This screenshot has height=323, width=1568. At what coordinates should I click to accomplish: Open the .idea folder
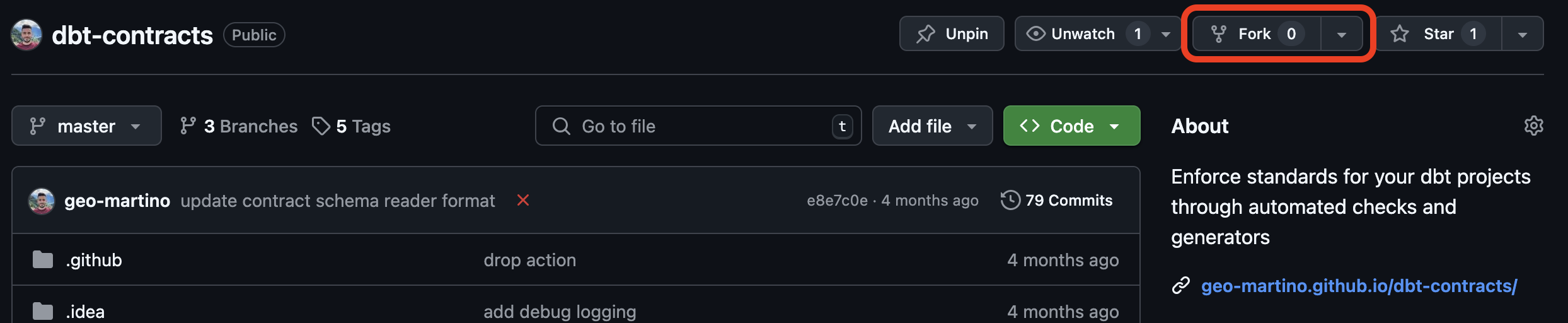click(x=85, y=312)
